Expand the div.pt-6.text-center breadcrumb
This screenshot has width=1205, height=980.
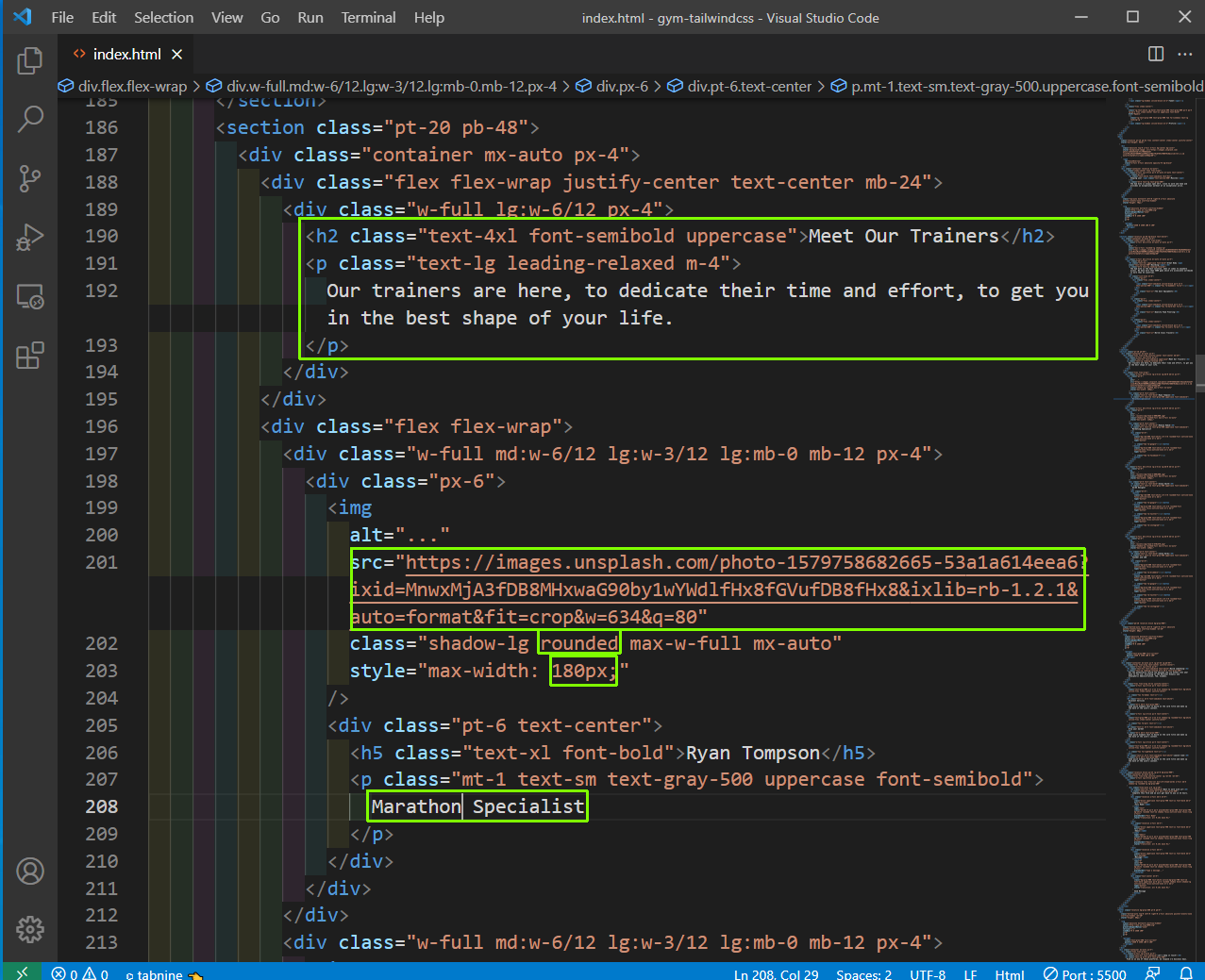point(740,86)
